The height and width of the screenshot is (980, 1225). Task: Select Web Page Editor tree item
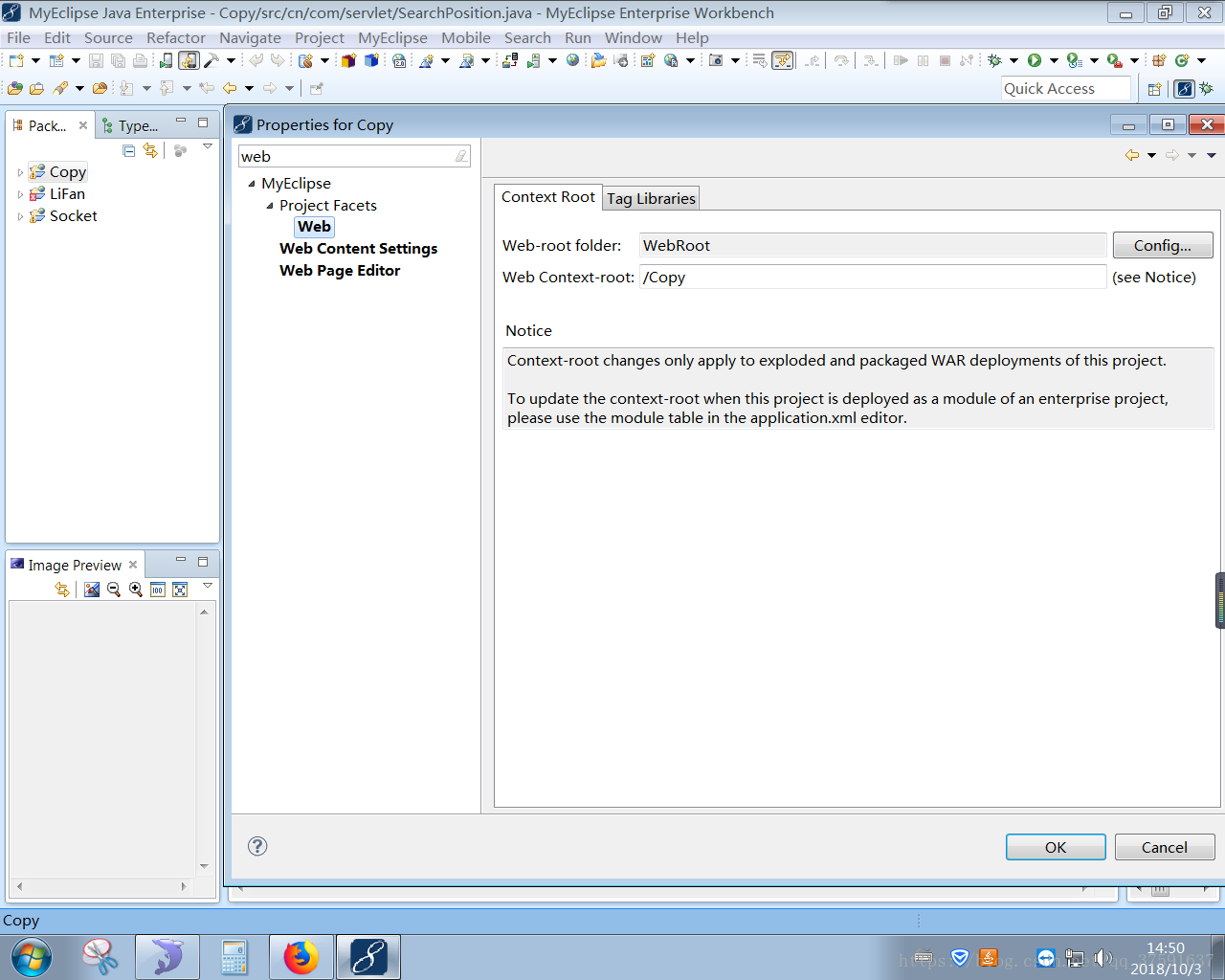coord(340,271)
